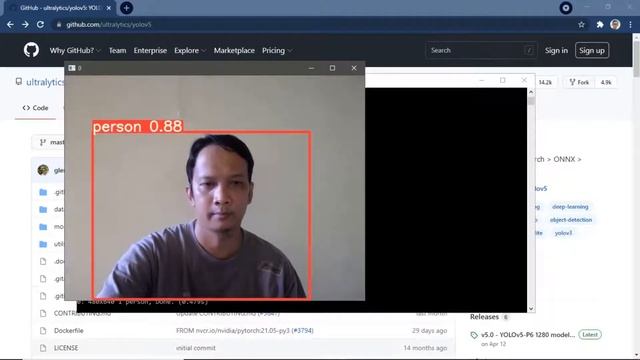
Task: Click the repository icon beside ultralytics
Action: tap(19, 82)
